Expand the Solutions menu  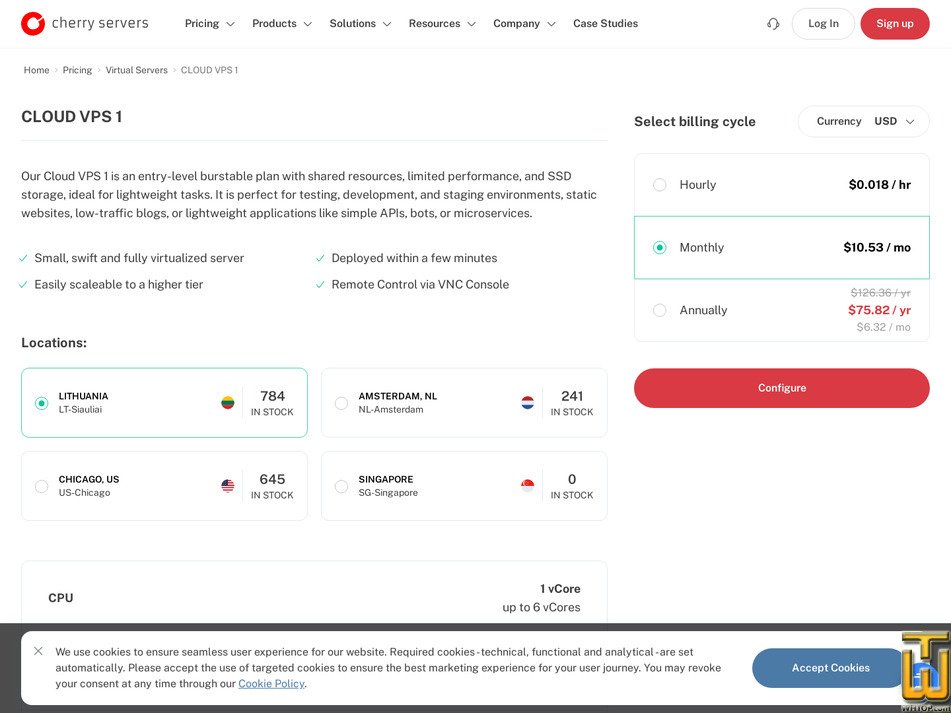coord(360,24)
